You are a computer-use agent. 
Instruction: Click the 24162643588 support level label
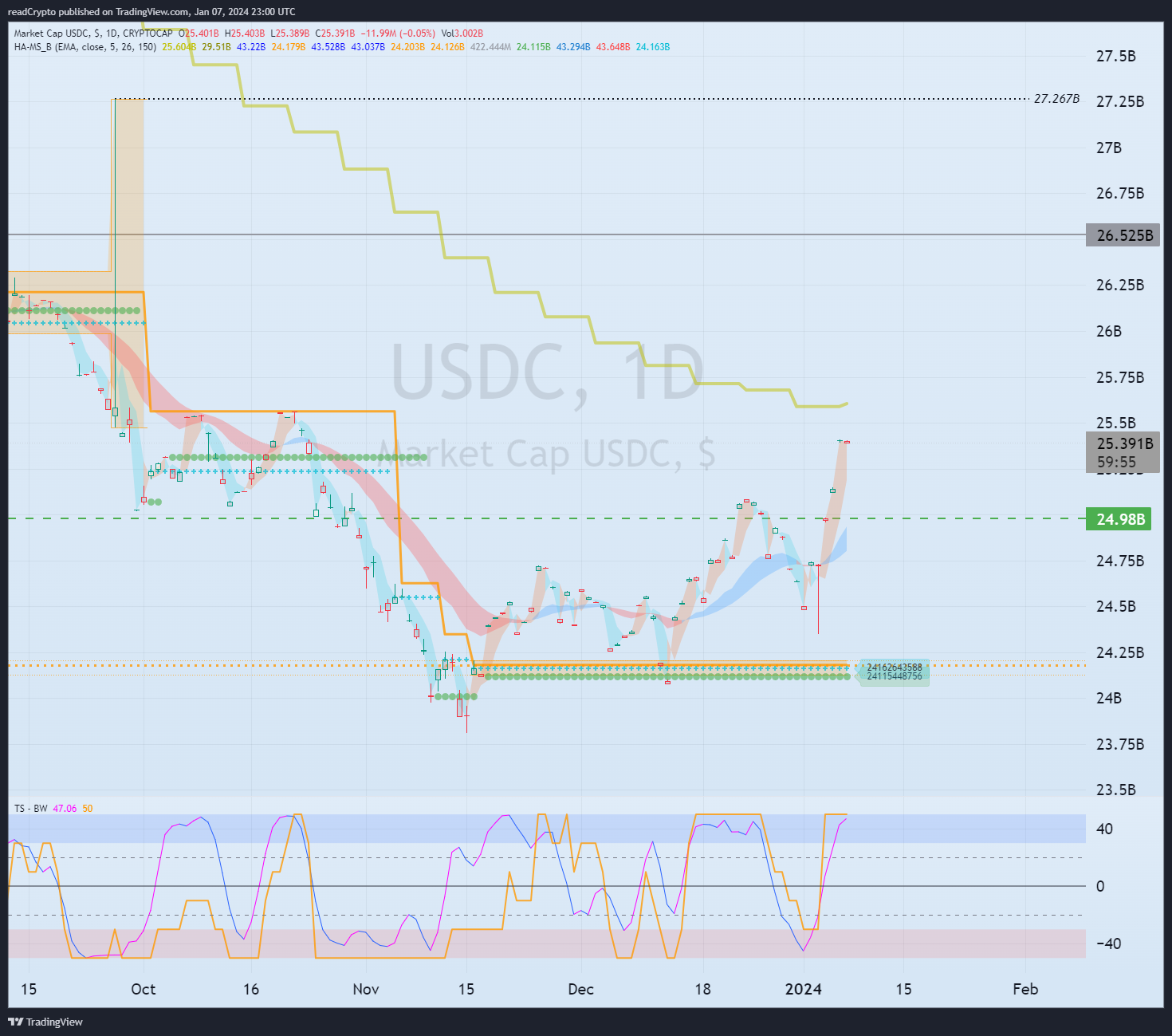coord(894,668)
